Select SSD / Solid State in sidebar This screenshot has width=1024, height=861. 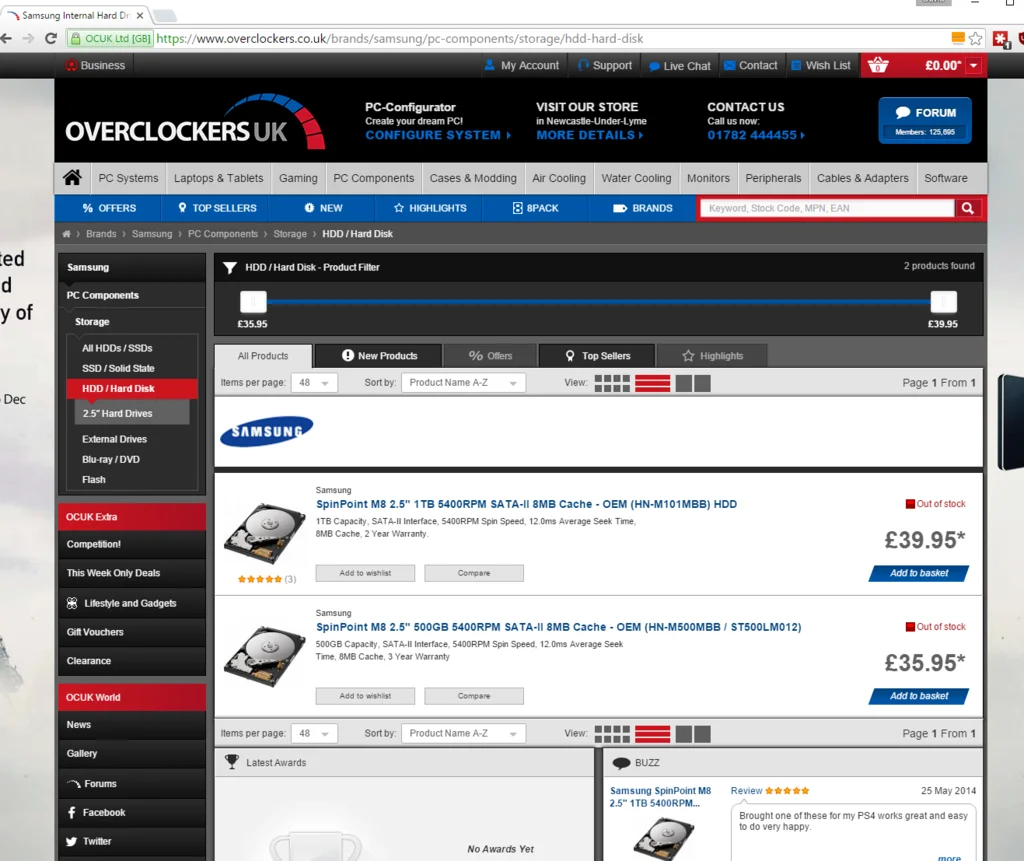coord(118,368)
